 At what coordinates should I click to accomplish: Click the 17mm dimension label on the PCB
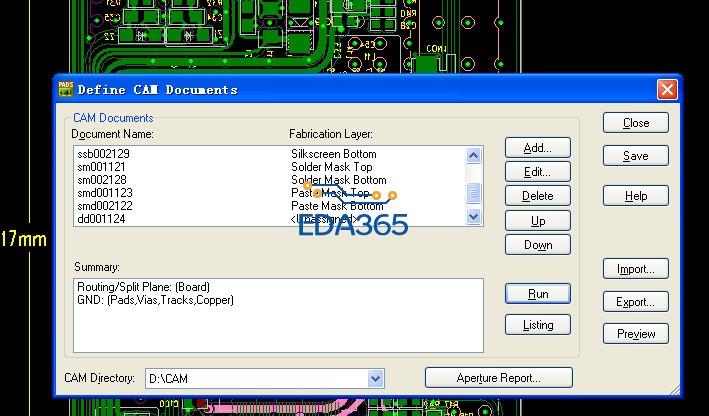click(24, 239)
